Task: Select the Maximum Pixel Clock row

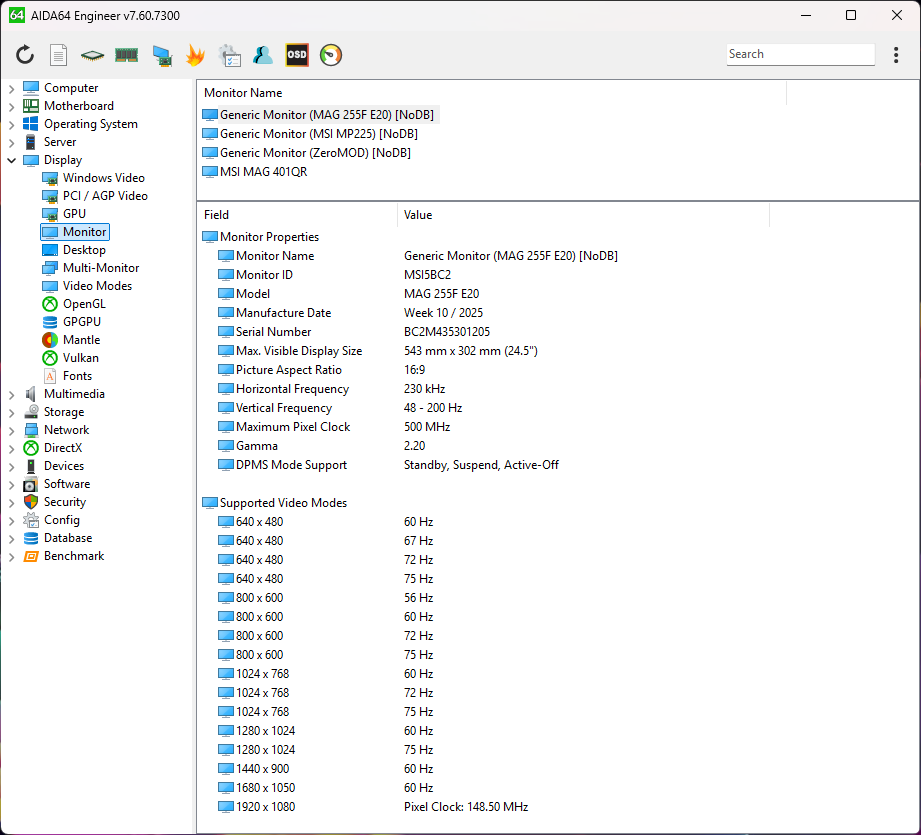Action: point(491,427)
